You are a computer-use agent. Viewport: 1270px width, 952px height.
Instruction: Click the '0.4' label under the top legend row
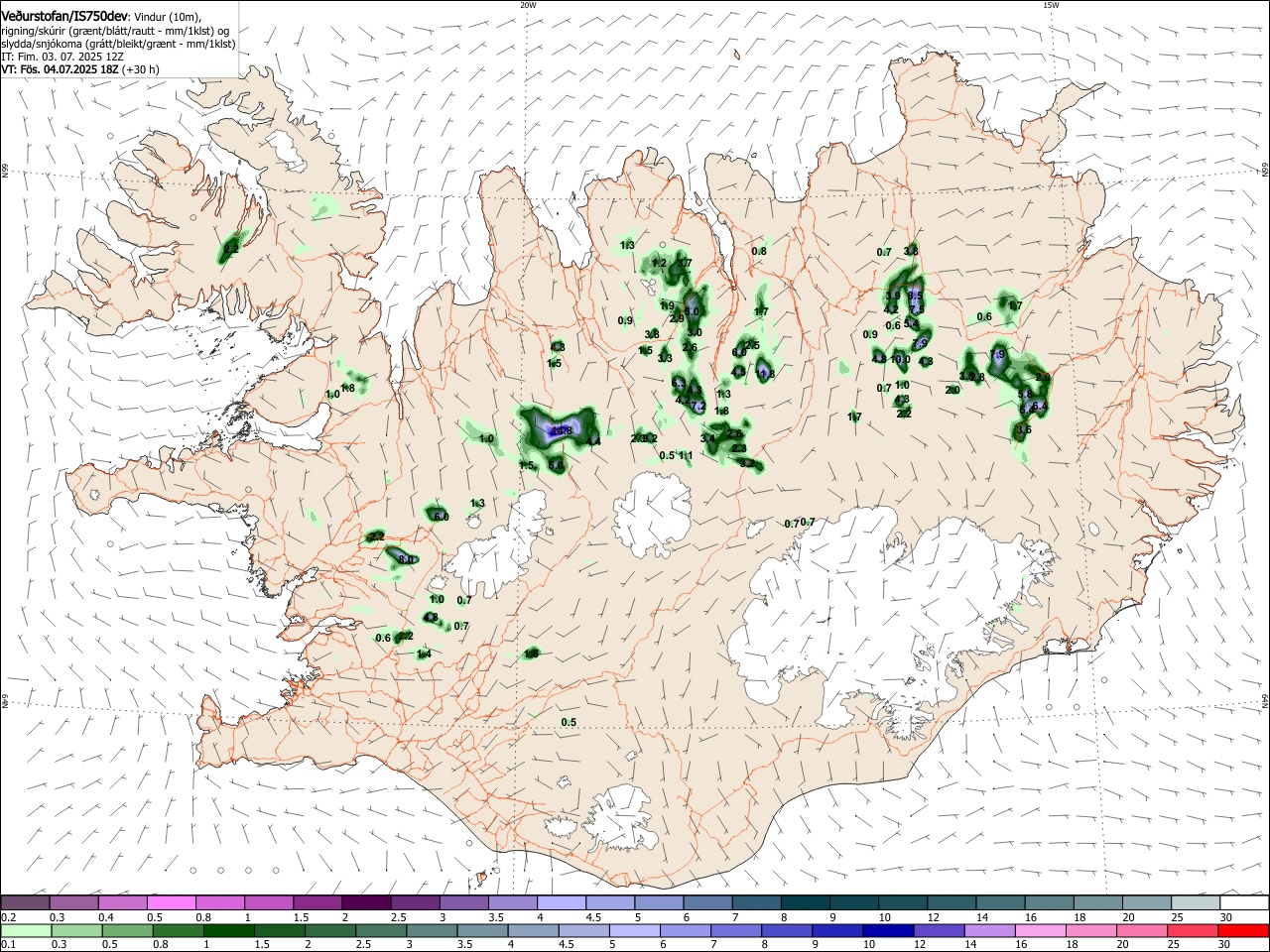[106, 917]
